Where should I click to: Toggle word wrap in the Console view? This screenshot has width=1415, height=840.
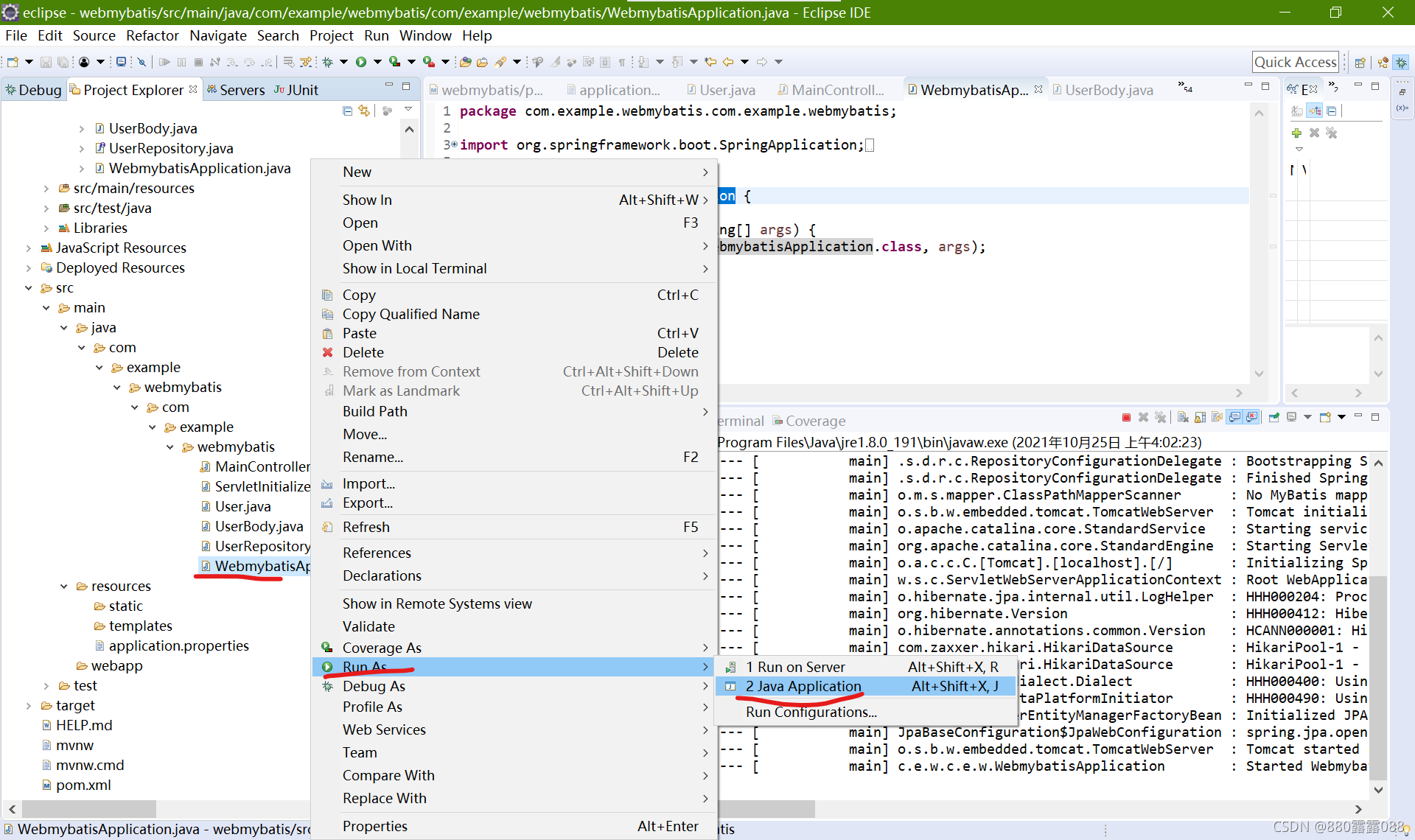pyautogui.click(x=1217, y=418)
